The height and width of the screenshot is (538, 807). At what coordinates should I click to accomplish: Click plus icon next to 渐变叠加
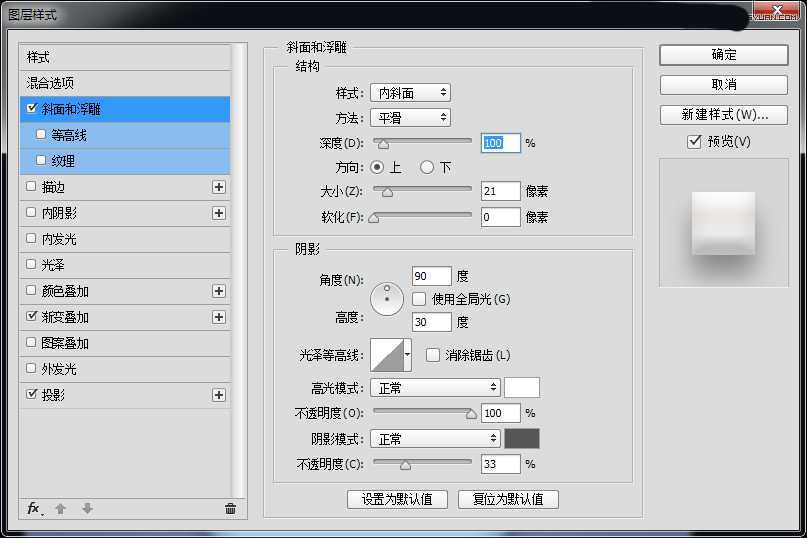219,317
